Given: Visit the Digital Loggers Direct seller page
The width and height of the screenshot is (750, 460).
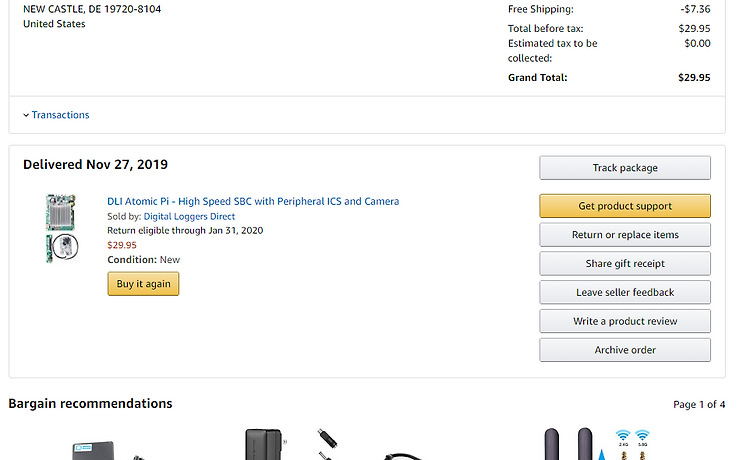Looking at the screenshot, I should tap(189, 216).
